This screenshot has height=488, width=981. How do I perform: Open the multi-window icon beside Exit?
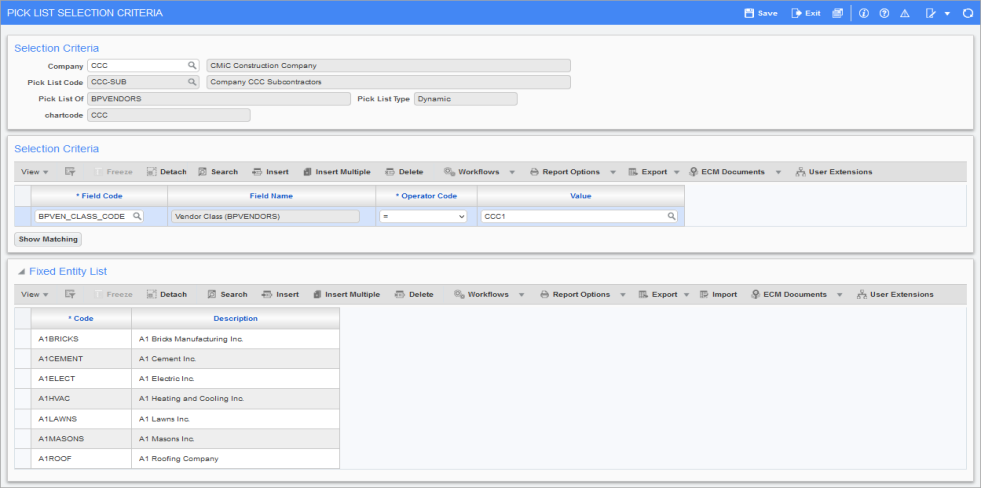[x=838, y=13]
